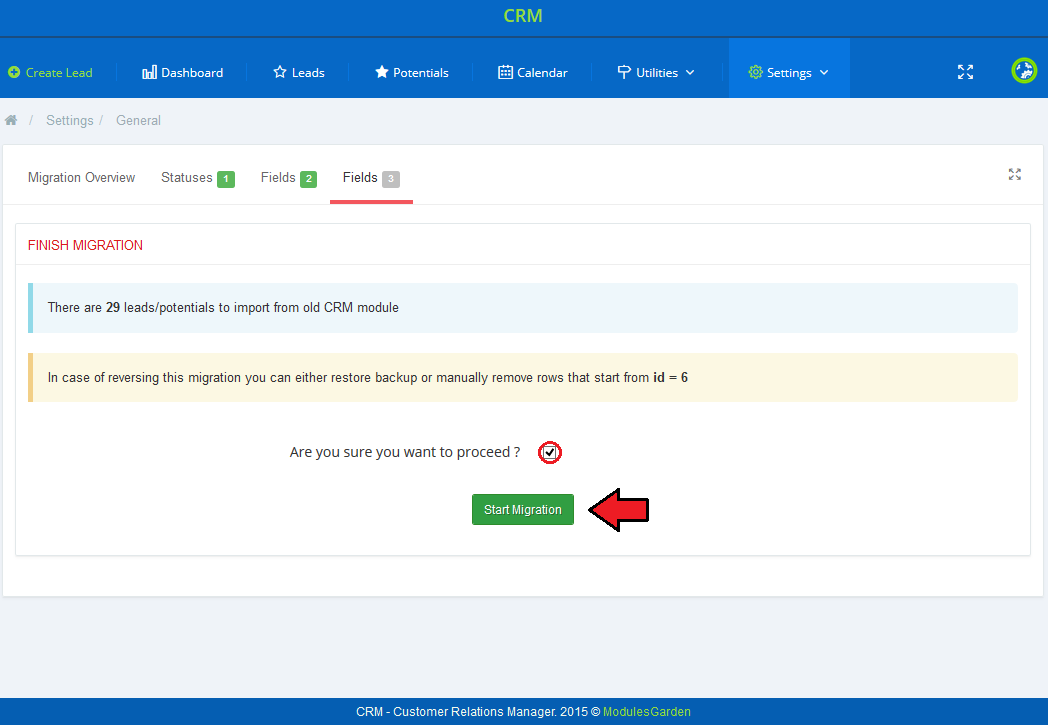Click the Create Lead link
The width and height of the screenshot is (1048, 725).
click(50, 72)
